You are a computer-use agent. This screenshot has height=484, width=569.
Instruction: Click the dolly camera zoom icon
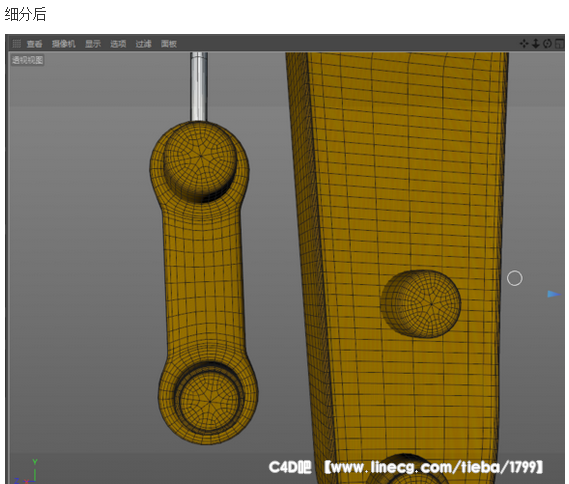tap(536, 44)
